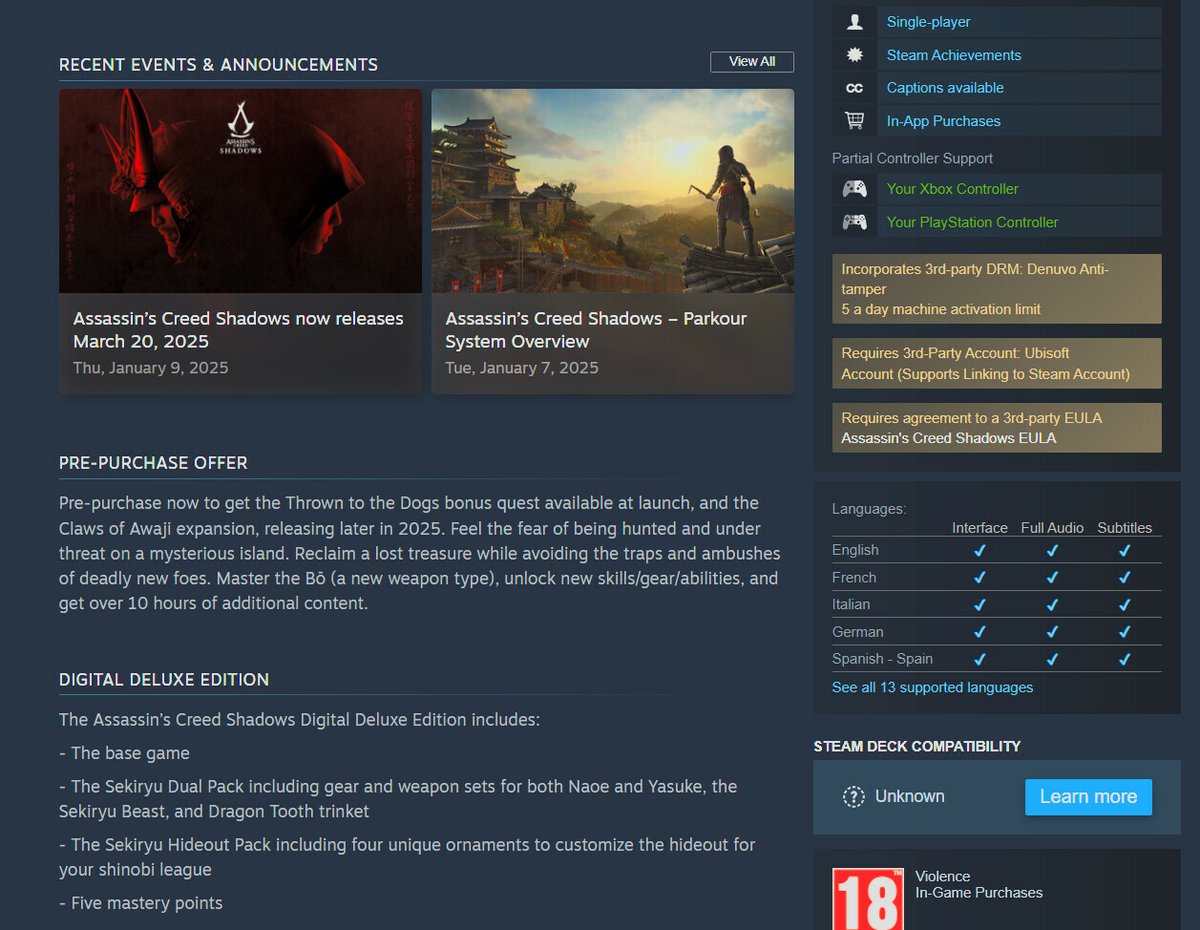1200x930 pixels.
Task: Click the Italian language row label
Action: click(x=851, y=604)
